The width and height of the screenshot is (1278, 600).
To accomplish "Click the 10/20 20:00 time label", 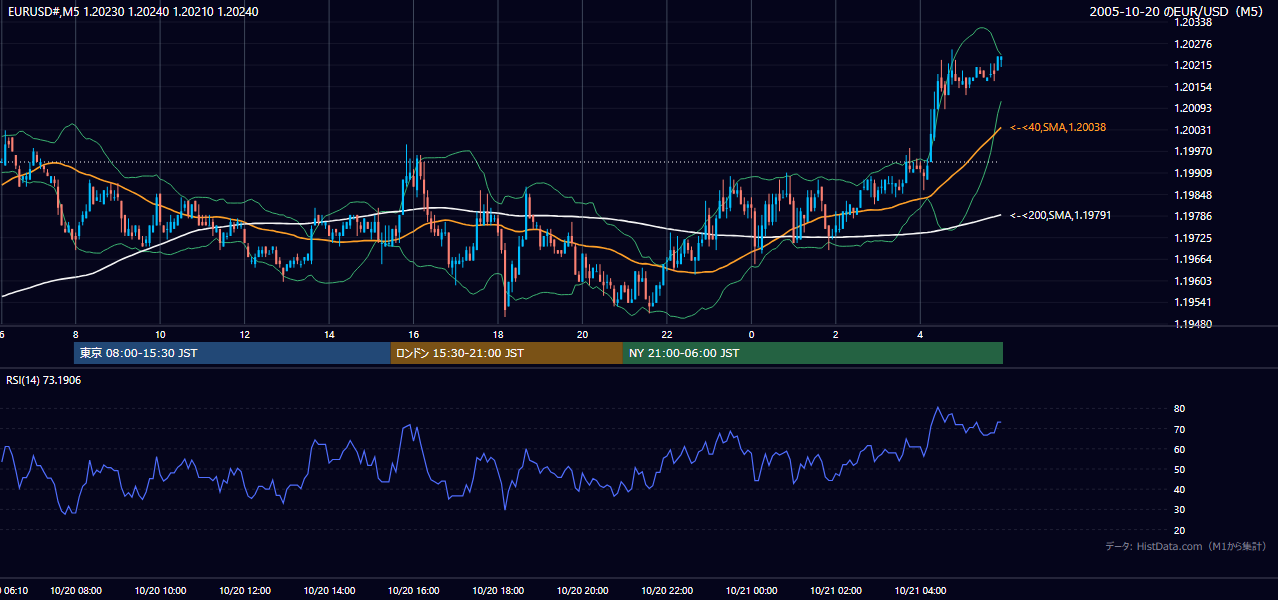I will tap(583, 590).
